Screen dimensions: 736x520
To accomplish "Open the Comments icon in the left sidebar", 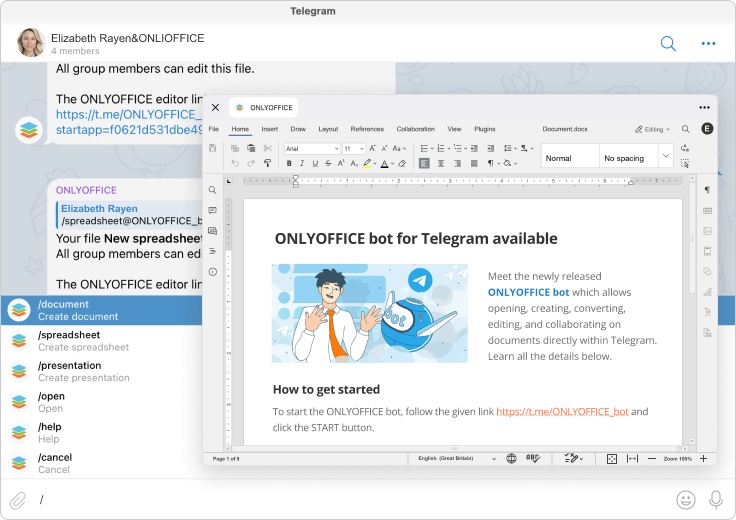I will click(x=213, y=210).
